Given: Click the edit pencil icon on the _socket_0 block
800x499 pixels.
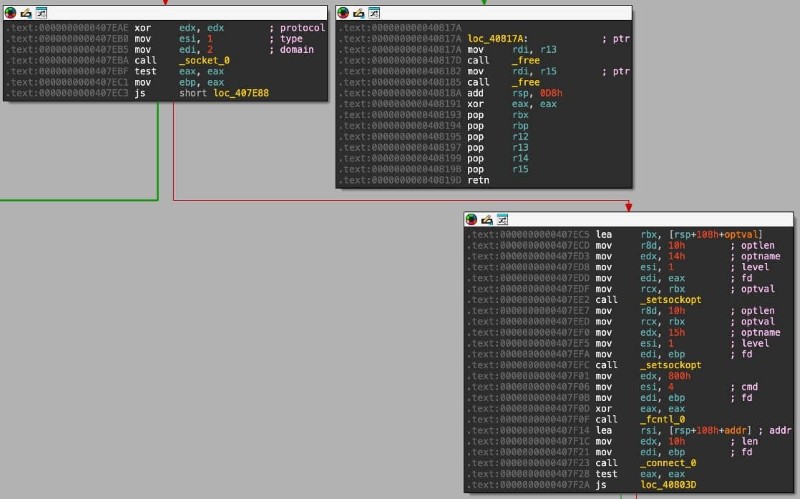Looking at the screenshot, I should [26, 13].
